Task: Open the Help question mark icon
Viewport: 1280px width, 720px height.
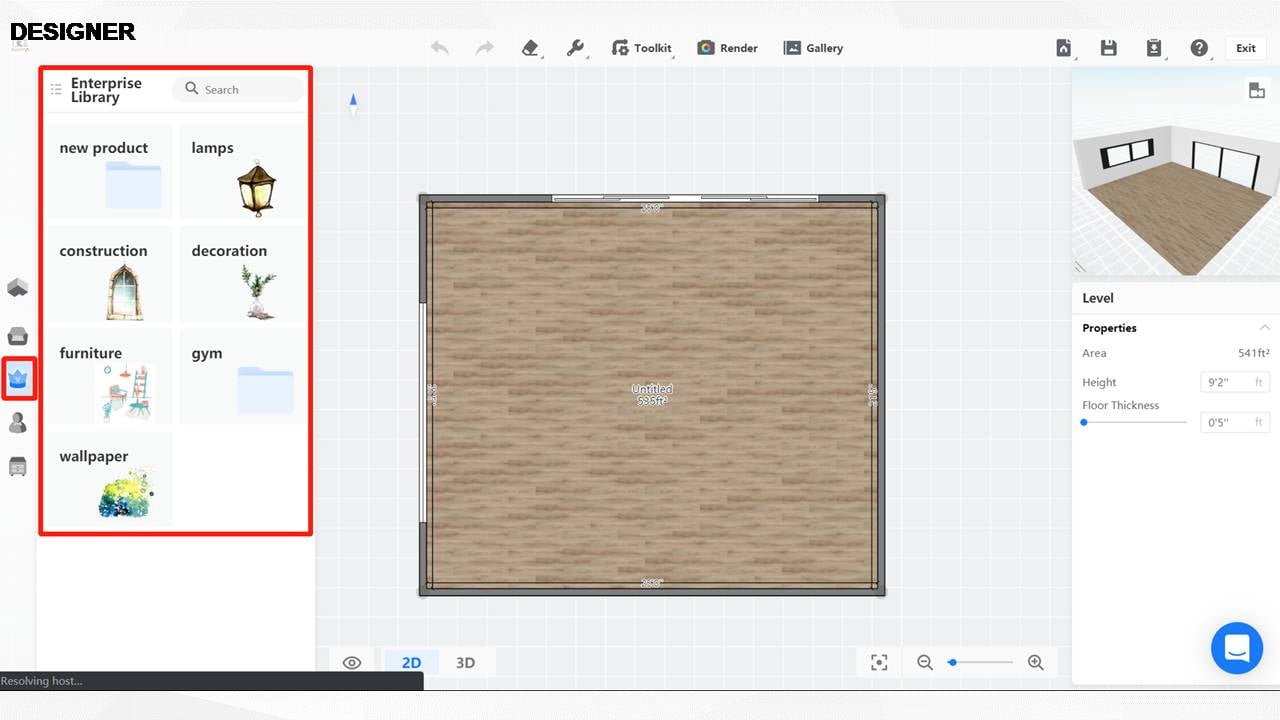Action: pyautogui.click(x=1199, y=48)
